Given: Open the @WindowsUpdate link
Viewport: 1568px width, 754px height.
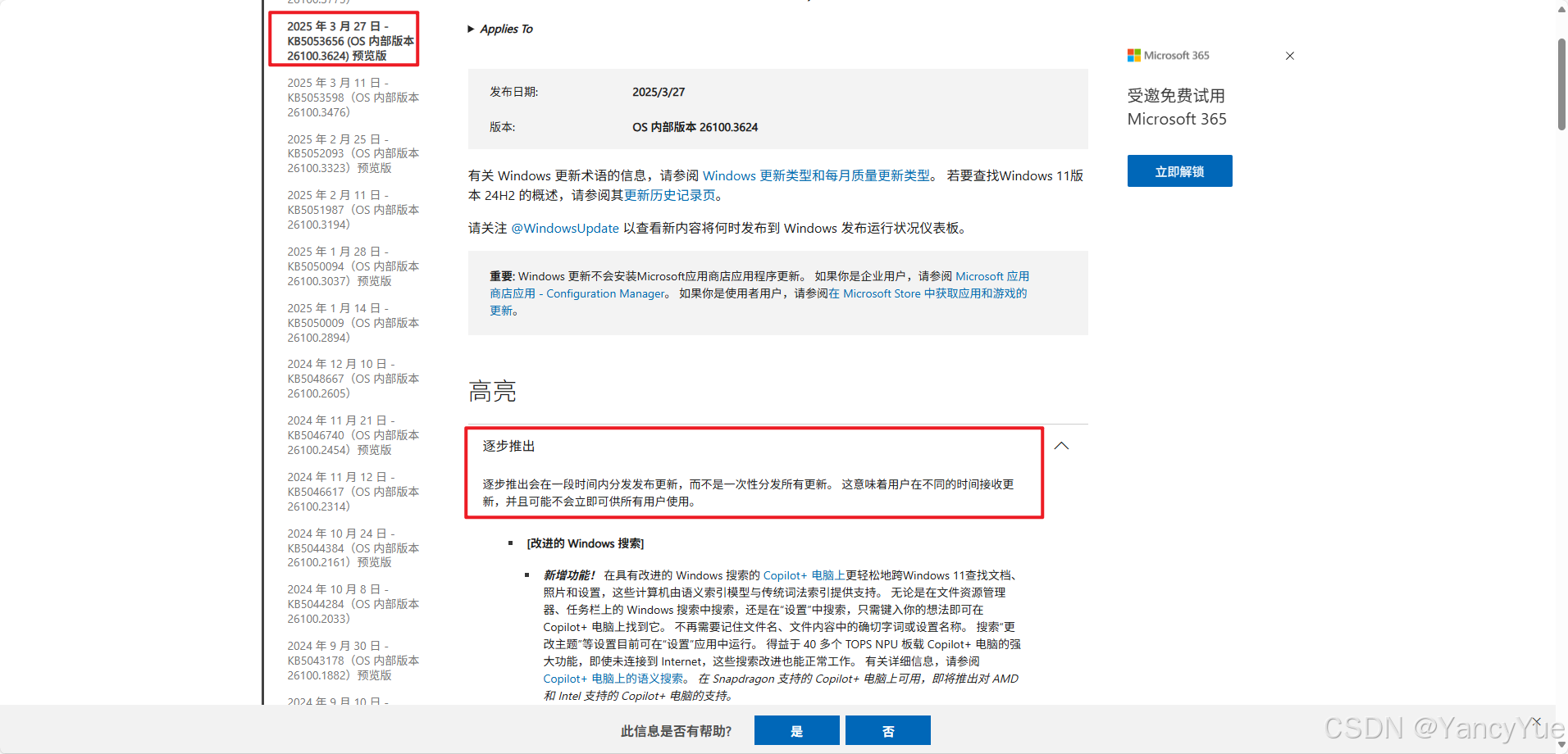Looking at the screenshot, I should (x=565, y=228).
